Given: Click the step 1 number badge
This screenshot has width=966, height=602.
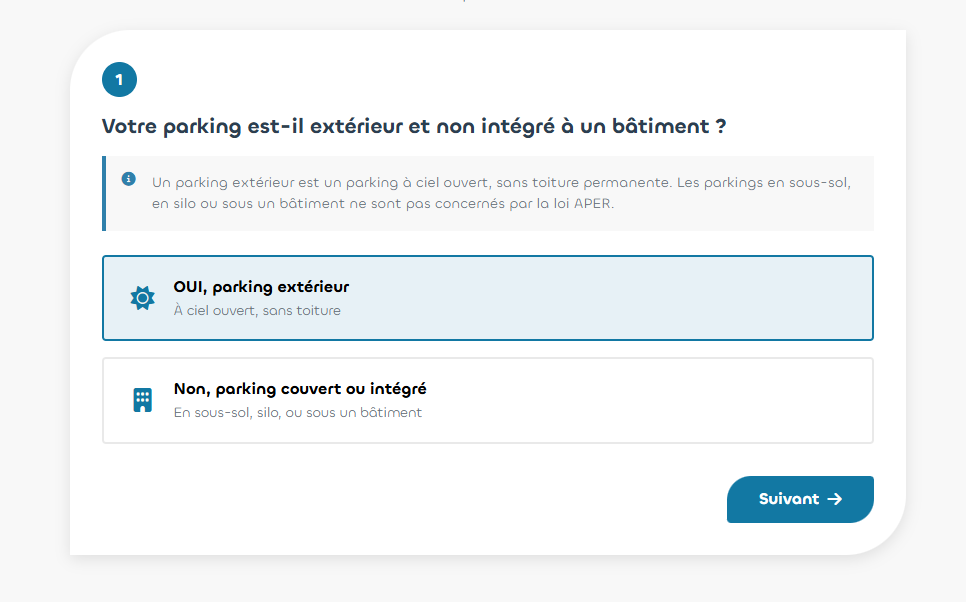Looking at the screenshot, I should coord(119,80).
